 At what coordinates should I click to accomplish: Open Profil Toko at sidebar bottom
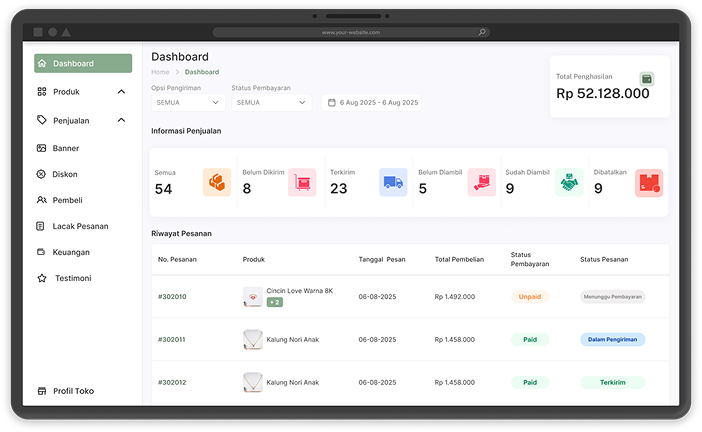[x=73, y=391]
